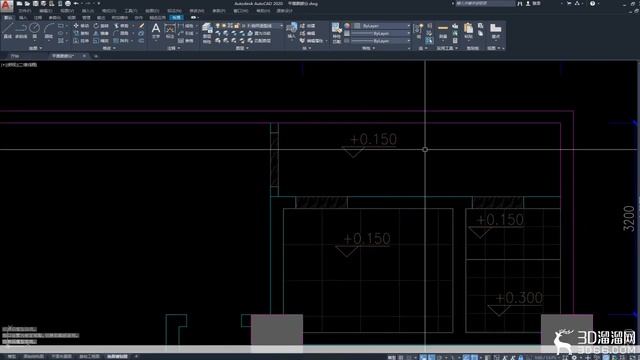Click the '+0.300' elevation text in drawing
640x360 pixels.
[519, 298]
